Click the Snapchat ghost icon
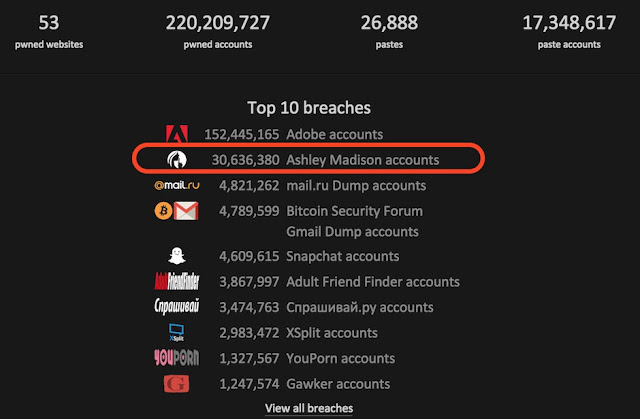This screenshot has width=640, height=419. coord(178,257)
